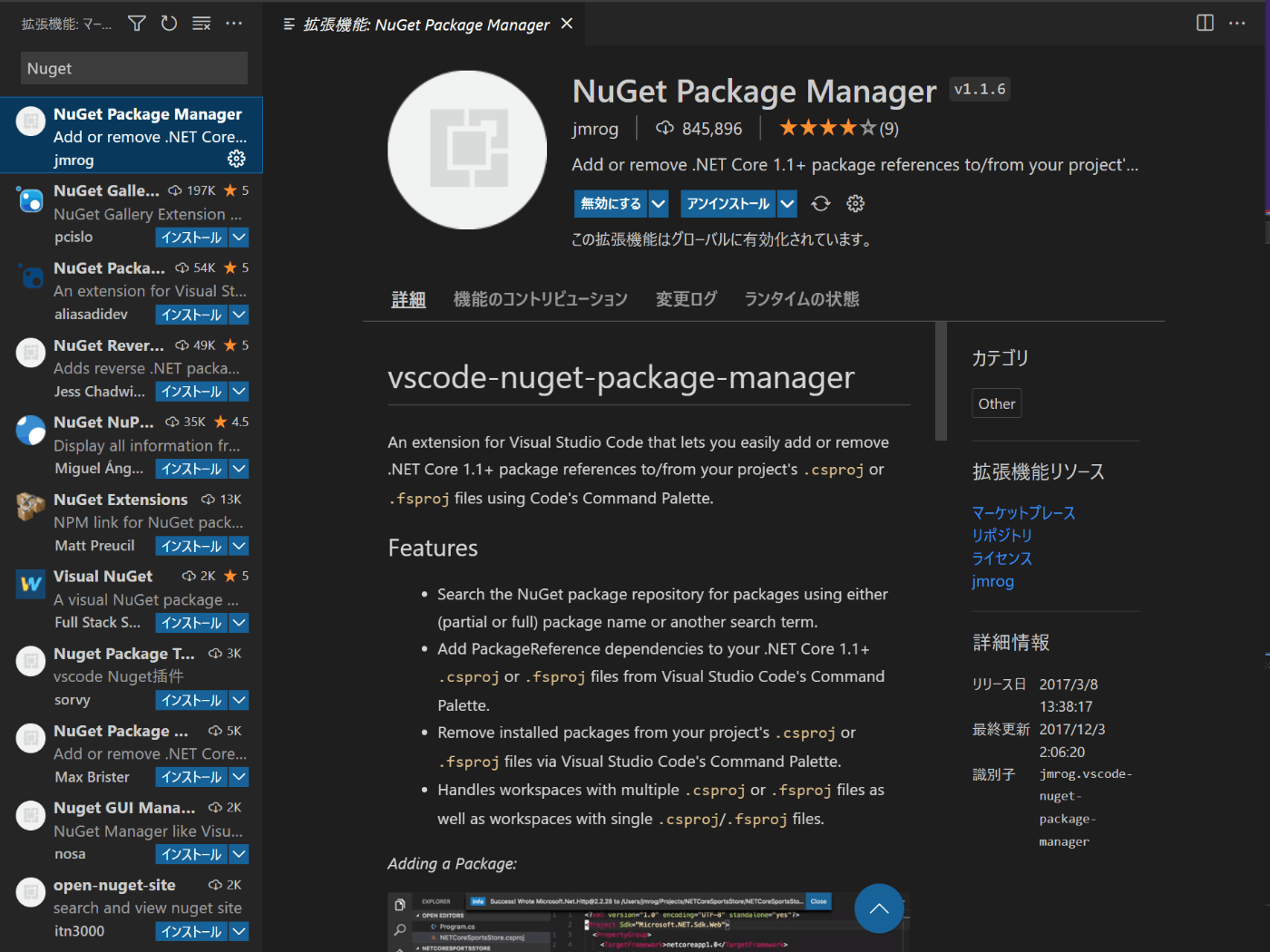Open install dropdown for Visual NuGet
Image resolution: width=1270 pixels, height=952 pixels.
click(x=239, y=623)
